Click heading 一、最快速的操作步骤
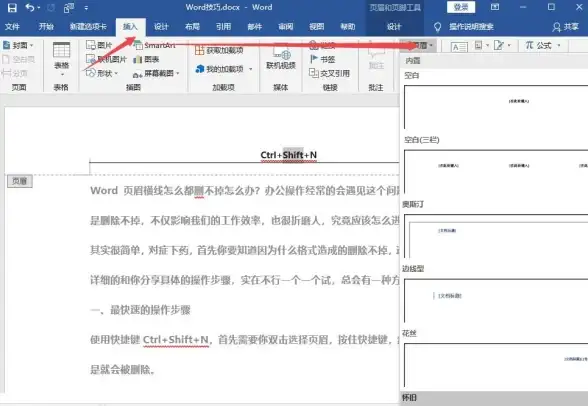The width and height of the screenshot is (588, 406). tap(140, 310)
